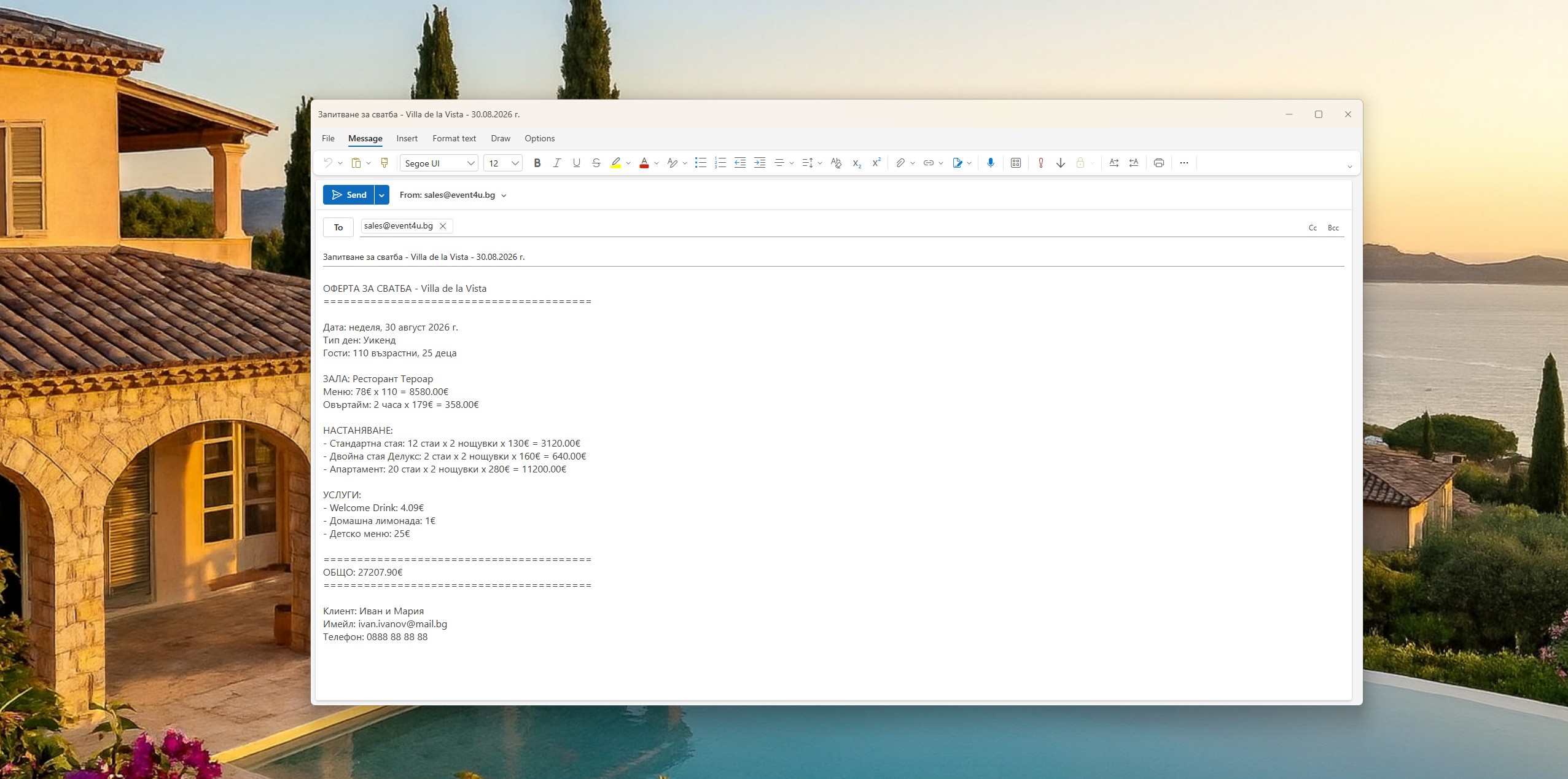The height and width of the screenshot is (779, 1568).
Task: Clear text formatting
Action: (836, 163)
